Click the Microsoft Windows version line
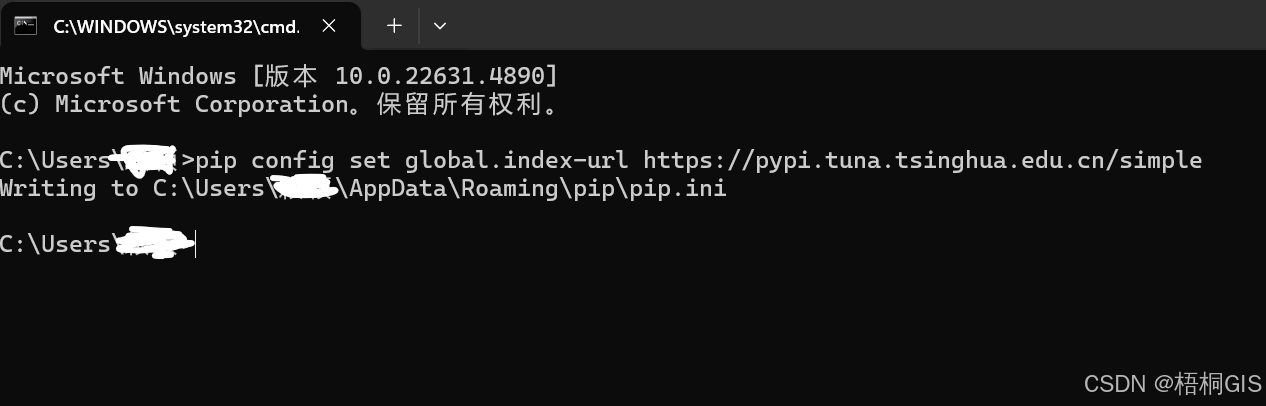This screenshot has width=1266, height=406. point(279,76)
